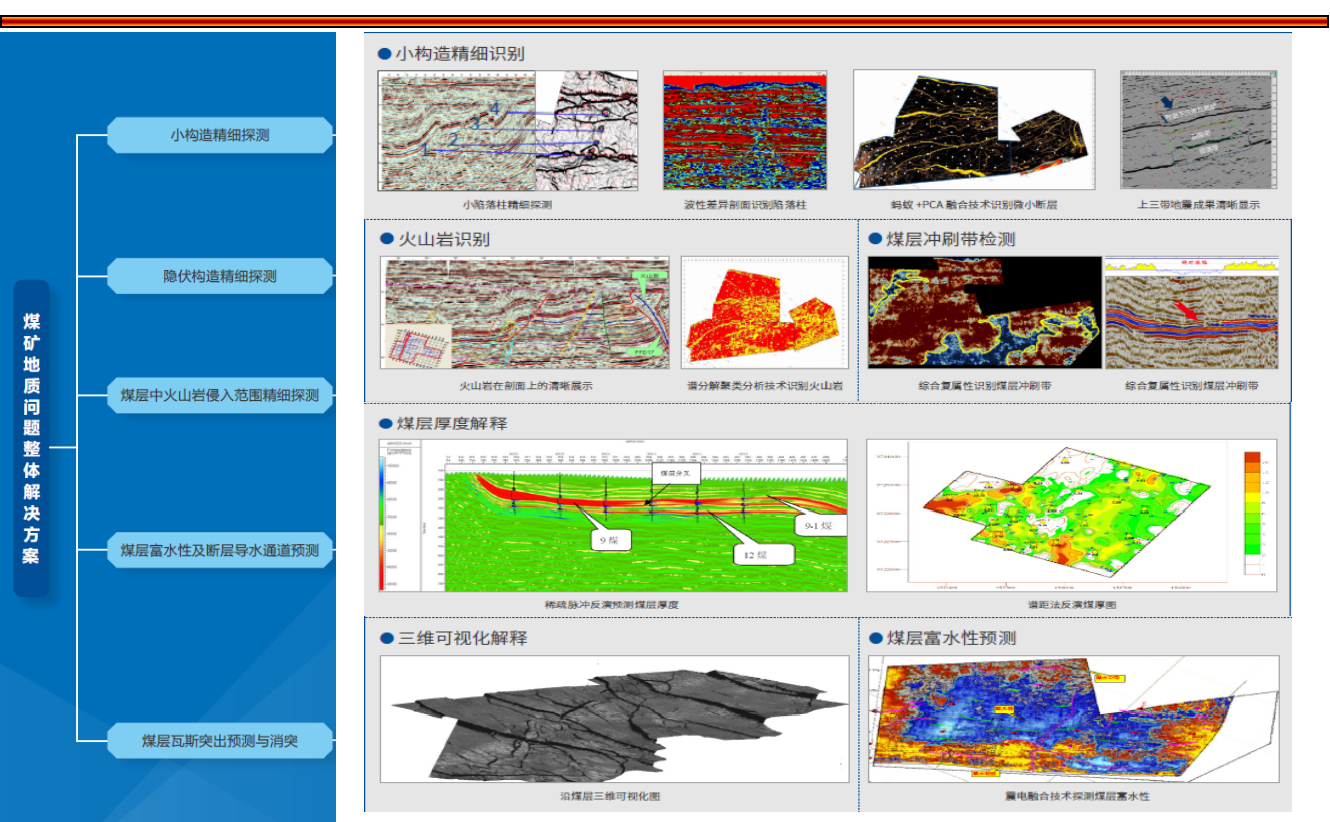Open the 谱分解聚类分析 red-yellow map

[764, 313]
